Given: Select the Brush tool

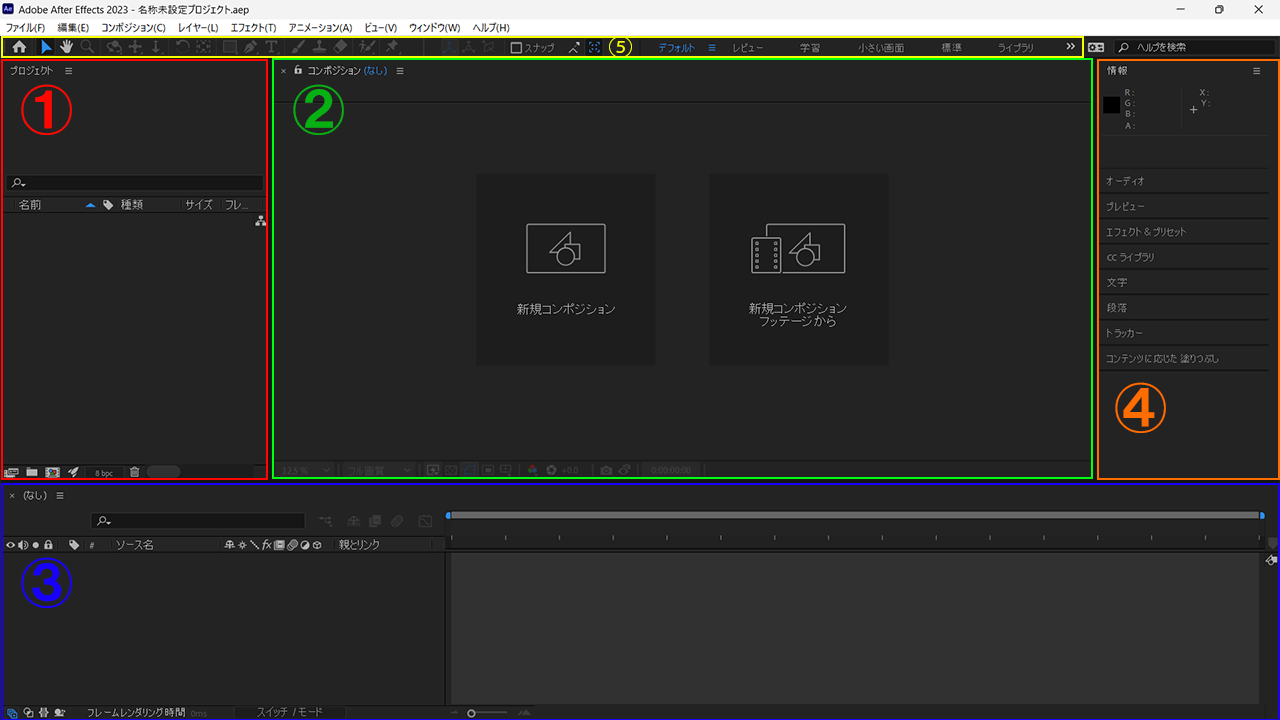Looking at the screenshot, I should (298, 47).
